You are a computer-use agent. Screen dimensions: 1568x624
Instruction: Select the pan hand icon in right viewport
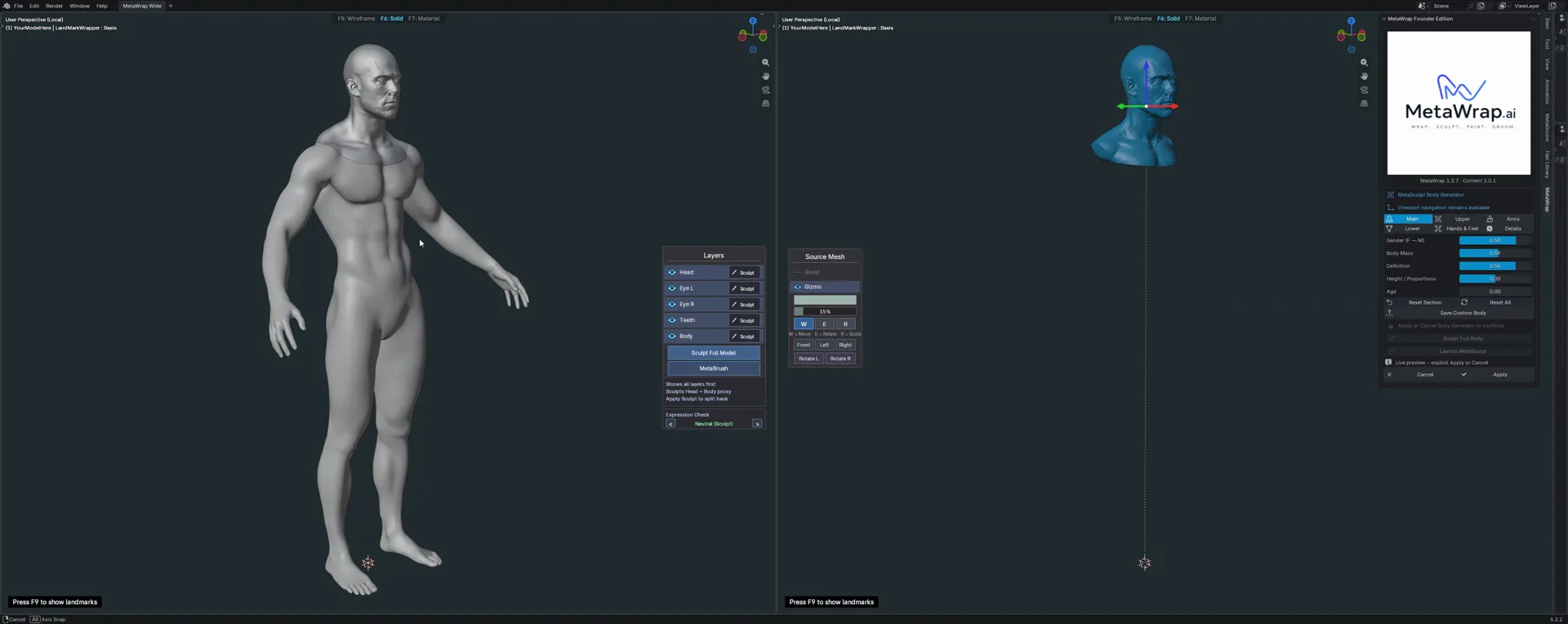1364,76
